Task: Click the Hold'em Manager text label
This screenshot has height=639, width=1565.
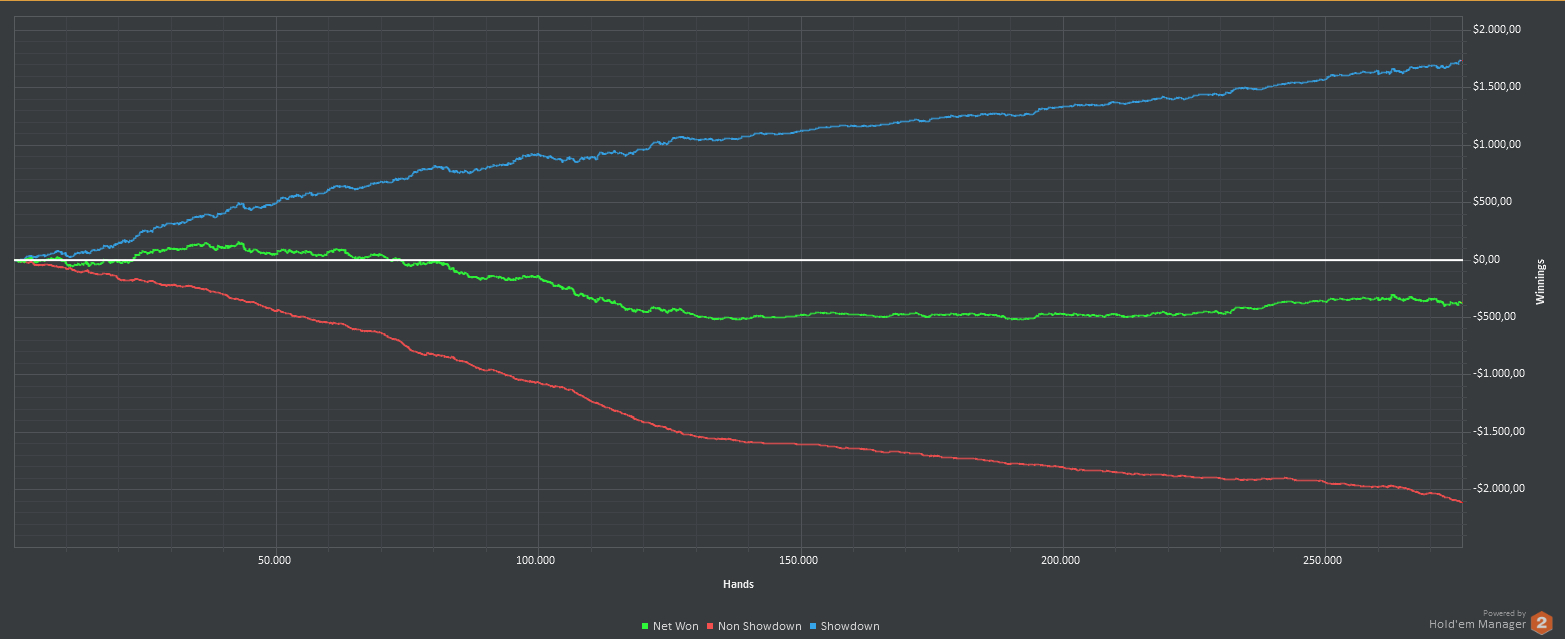Action: point(1477,624)
